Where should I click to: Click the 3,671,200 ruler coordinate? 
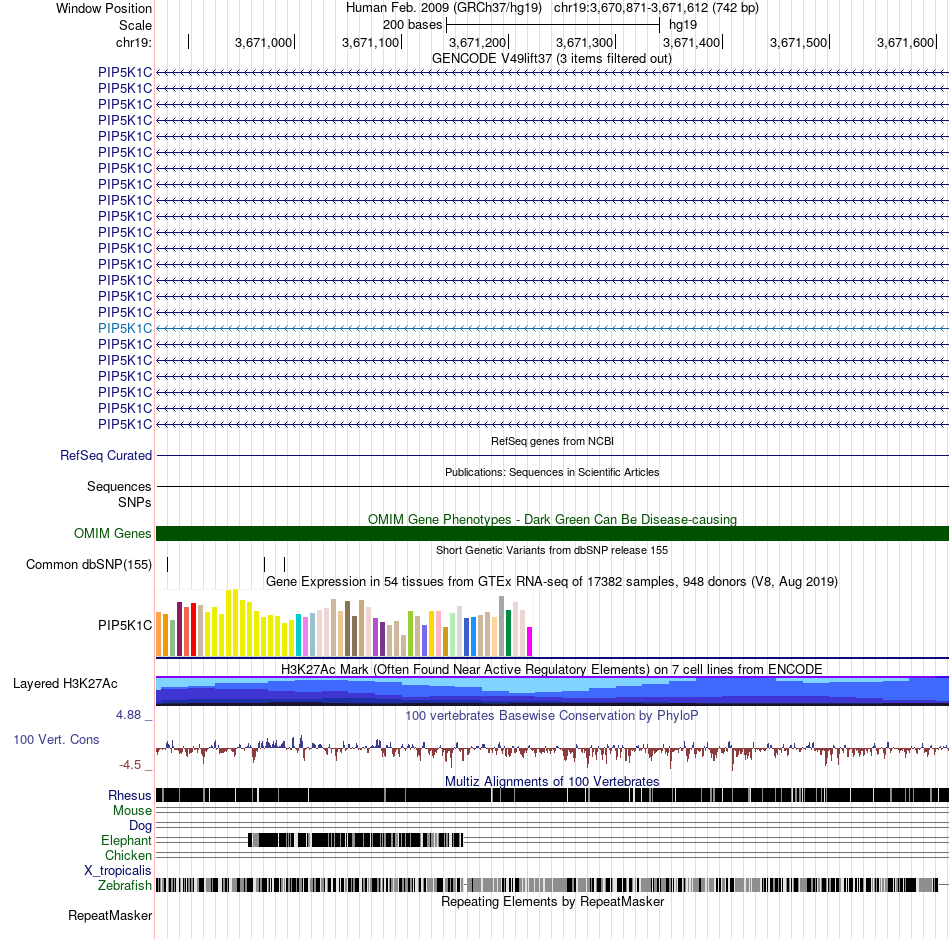click(x=477, y=42)
